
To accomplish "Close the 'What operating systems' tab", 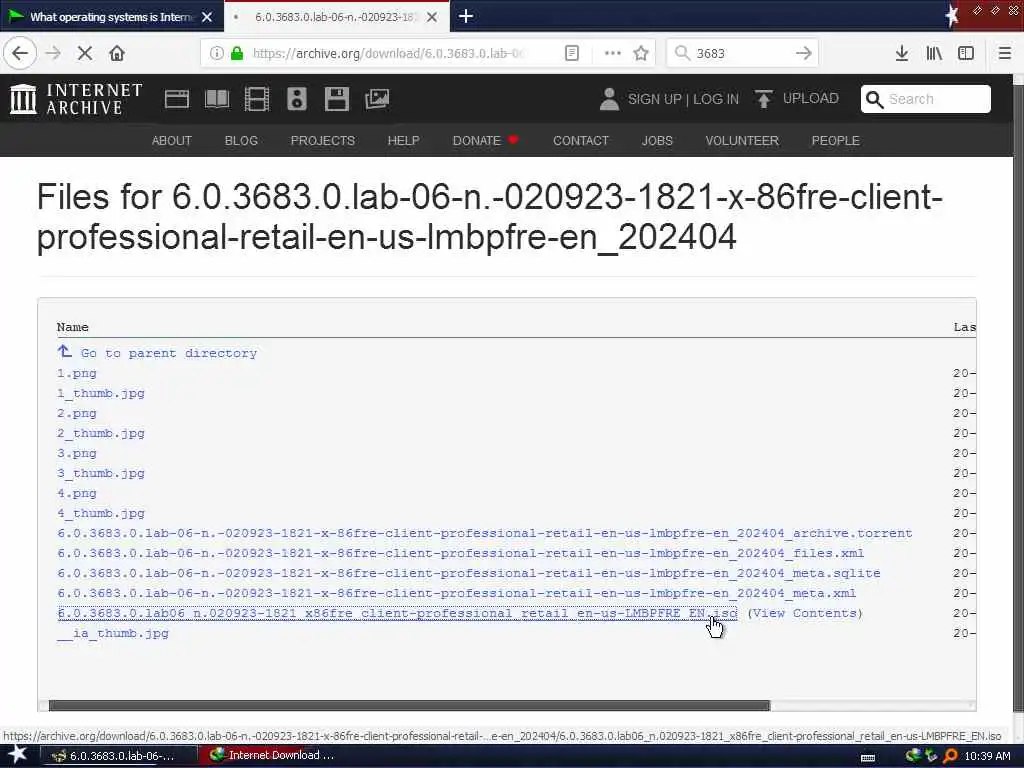I will (207, 17).
